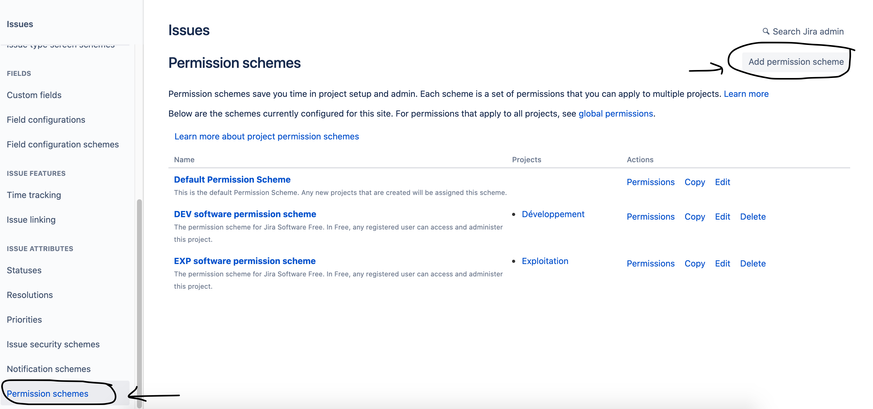873x409 pixels.
Task: Open Permission schemes in the sidebar
Action: point(47,393)
